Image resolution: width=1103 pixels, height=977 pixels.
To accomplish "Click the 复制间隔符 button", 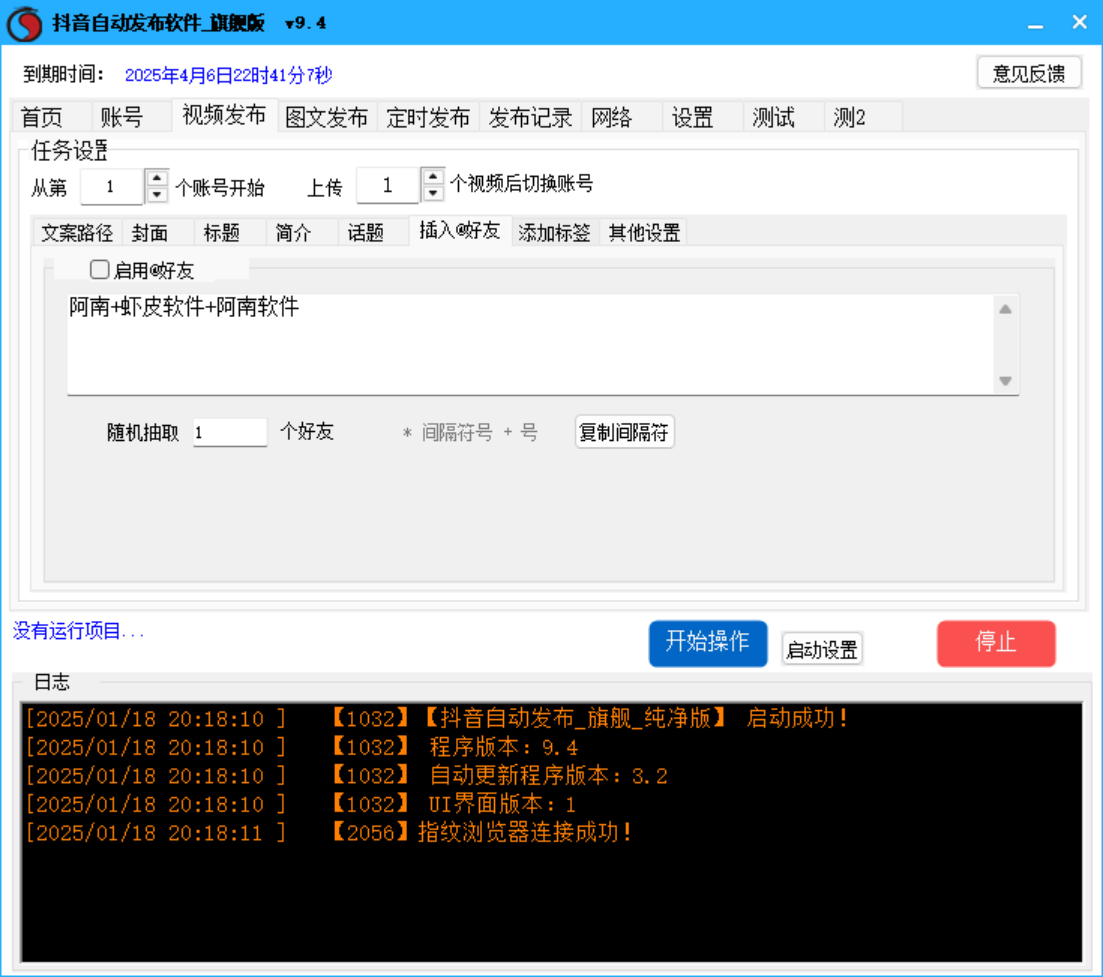I will pyautogui.click(x=625, y=432).
